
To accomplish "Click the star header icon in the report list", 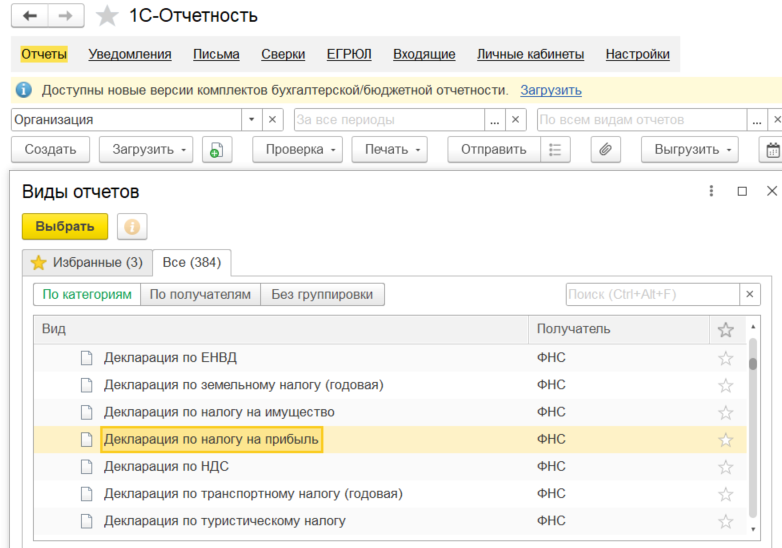I will point(726,329).
